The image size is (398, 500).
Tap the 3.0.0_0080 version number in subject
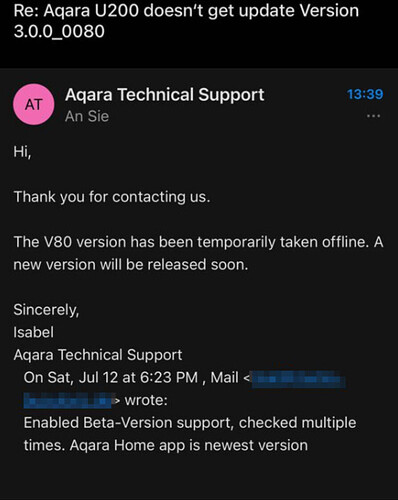pos(59,32)
